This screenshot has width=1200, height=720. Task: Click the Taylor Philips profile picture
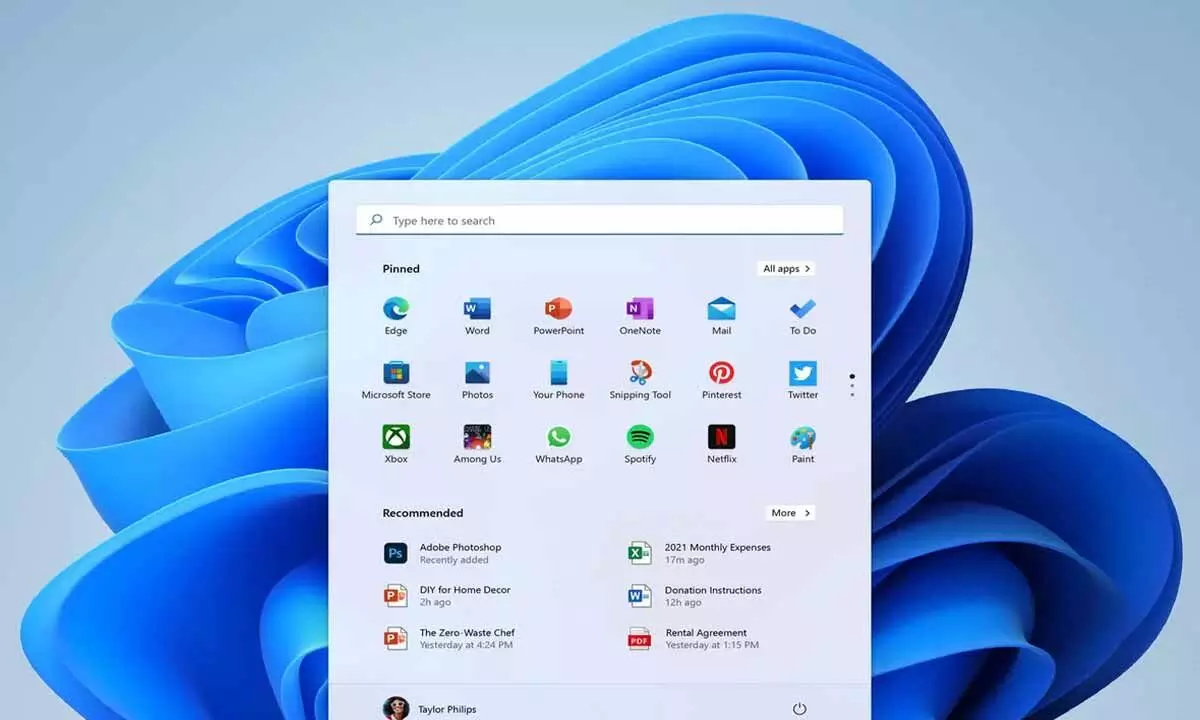[396, 708]
